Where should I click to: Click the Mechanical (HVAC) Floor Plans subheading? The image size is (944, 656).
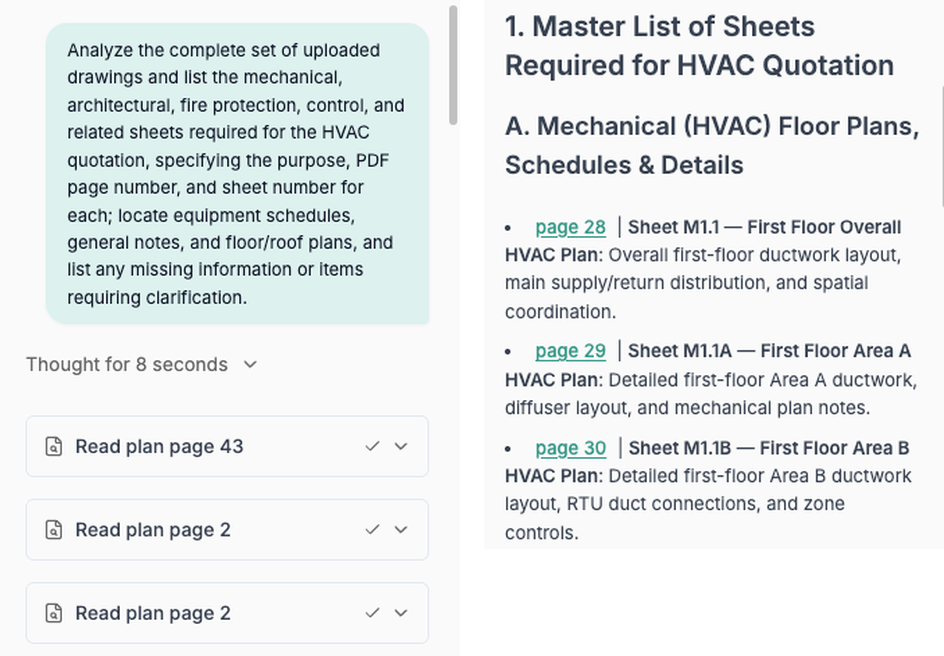tap(712, 145)
